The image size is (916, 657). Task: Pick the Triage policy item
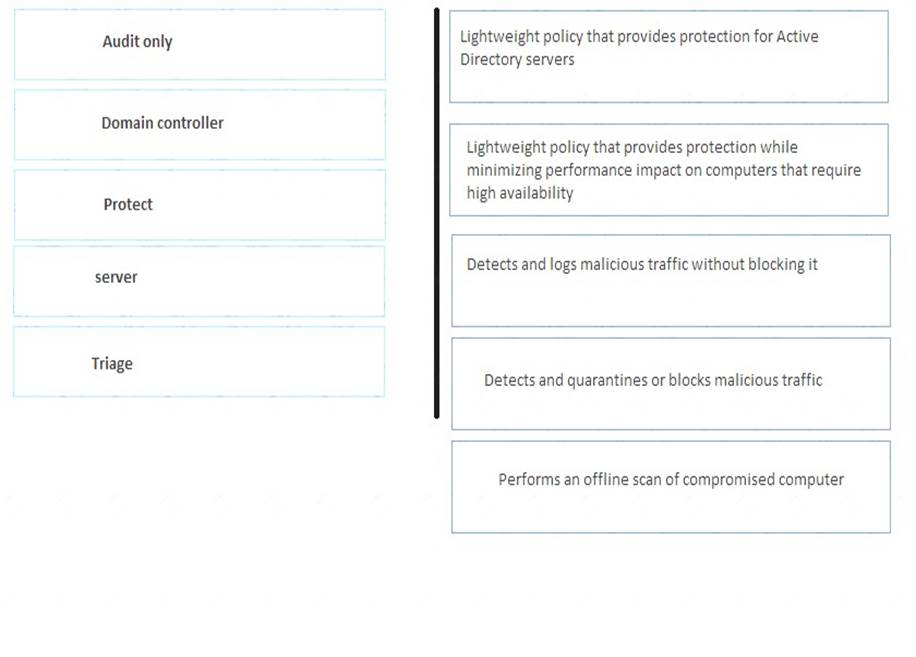tap(199, 361)
